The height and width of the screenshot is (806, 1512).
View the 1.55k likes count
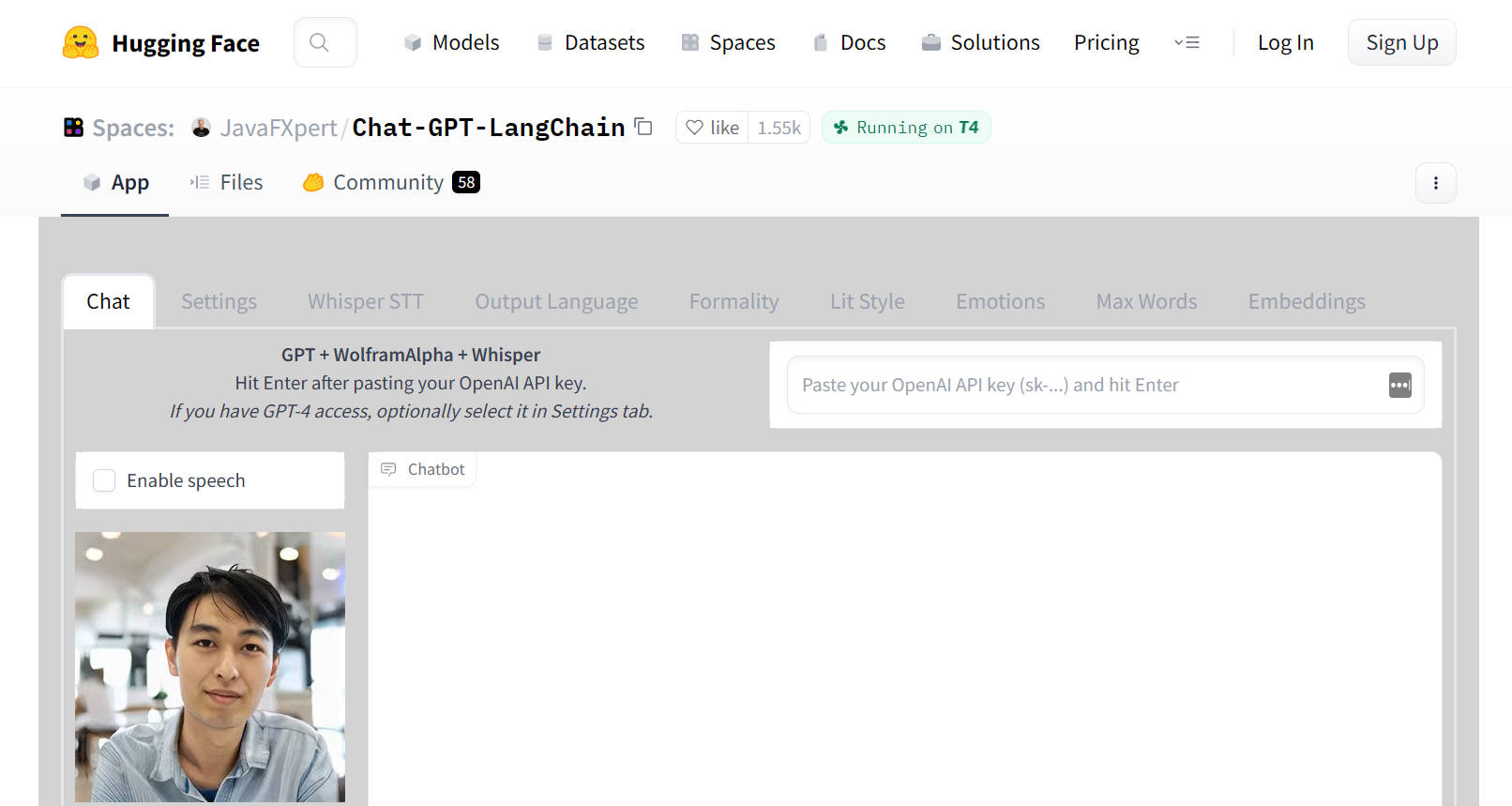(779, 128)
